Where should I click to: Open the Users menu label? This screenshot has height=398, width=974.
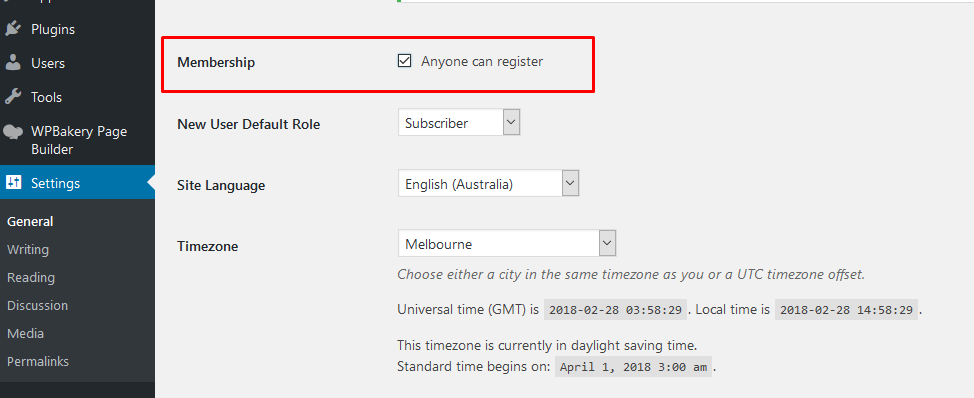48,63
